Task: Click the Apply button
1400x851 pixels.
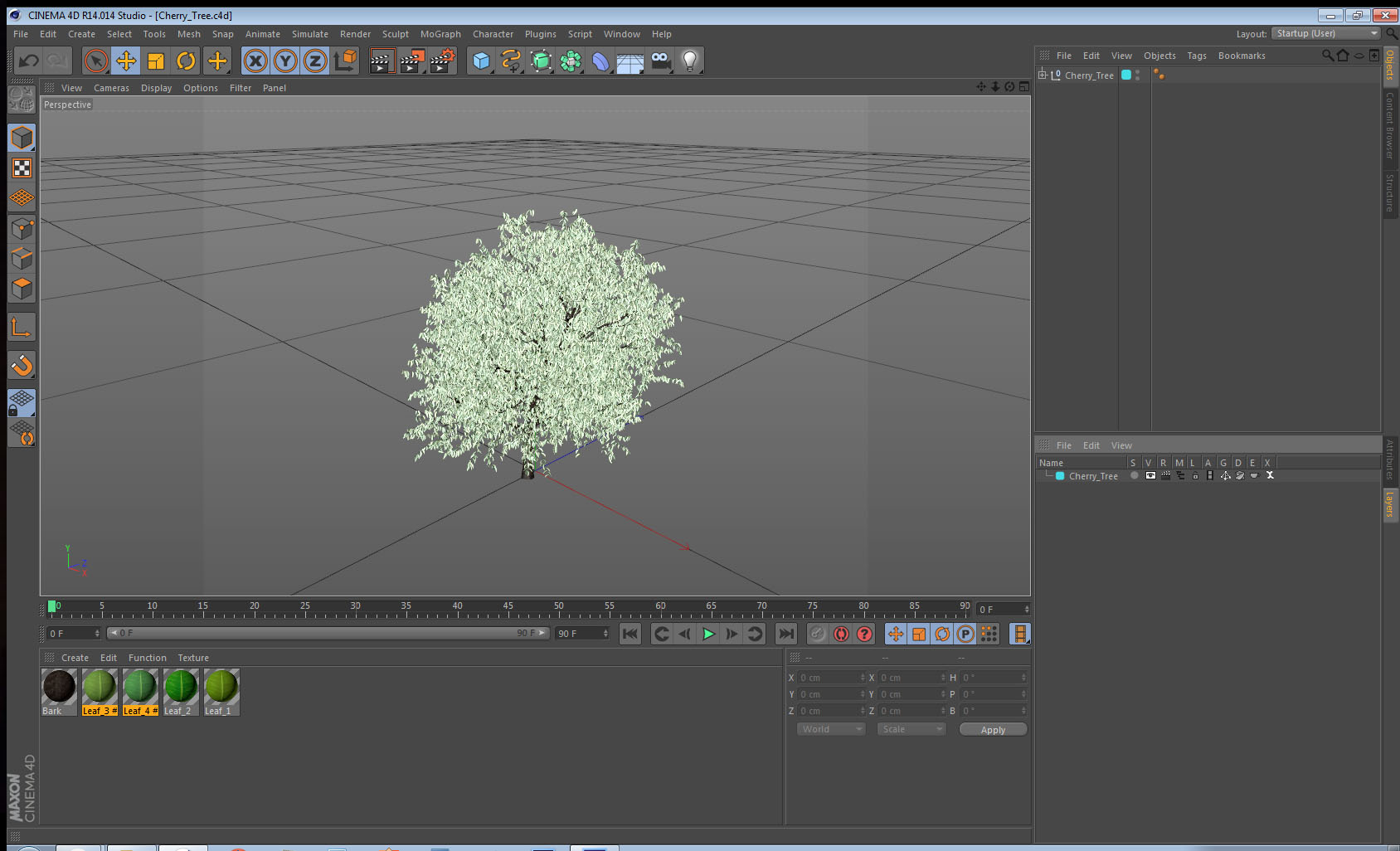Action: [993, 730]
